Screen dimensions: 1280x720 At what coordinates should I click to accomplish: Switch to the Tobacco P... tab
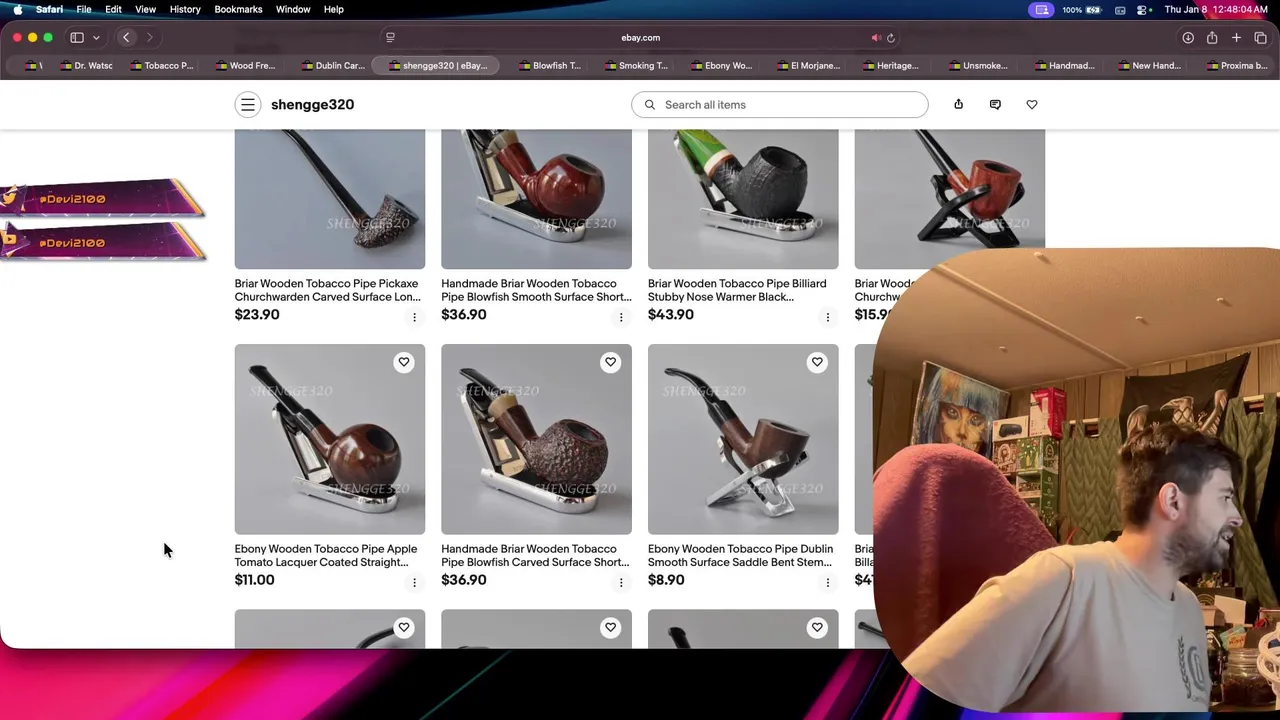point(161,66)
